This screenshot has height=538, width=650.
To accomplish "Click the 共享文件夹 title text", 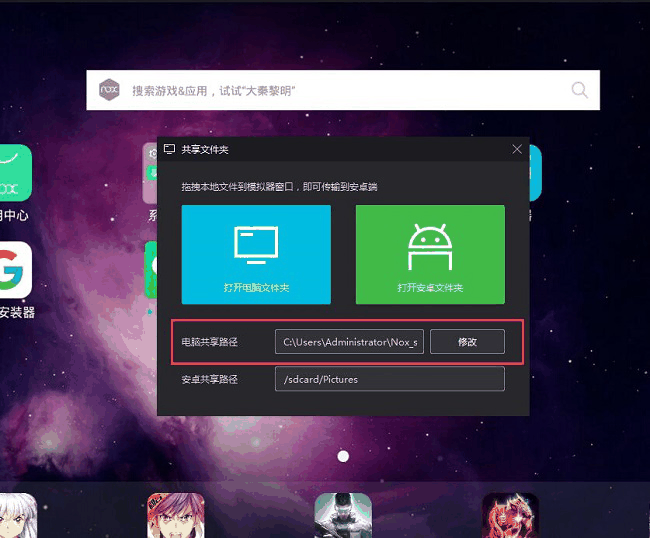I will coord(205,150).
